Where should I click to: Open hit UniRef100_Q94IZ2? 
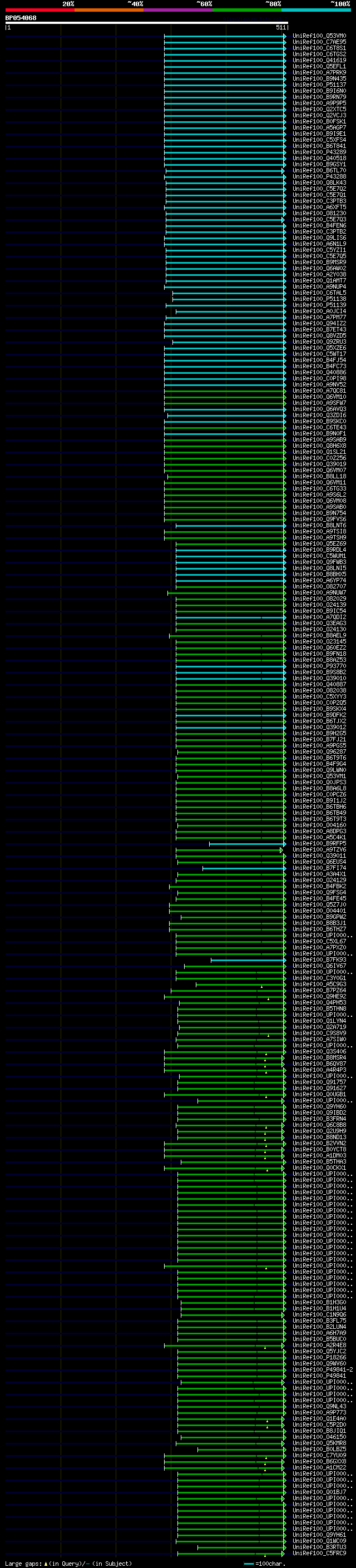click(x=319, y=323)
